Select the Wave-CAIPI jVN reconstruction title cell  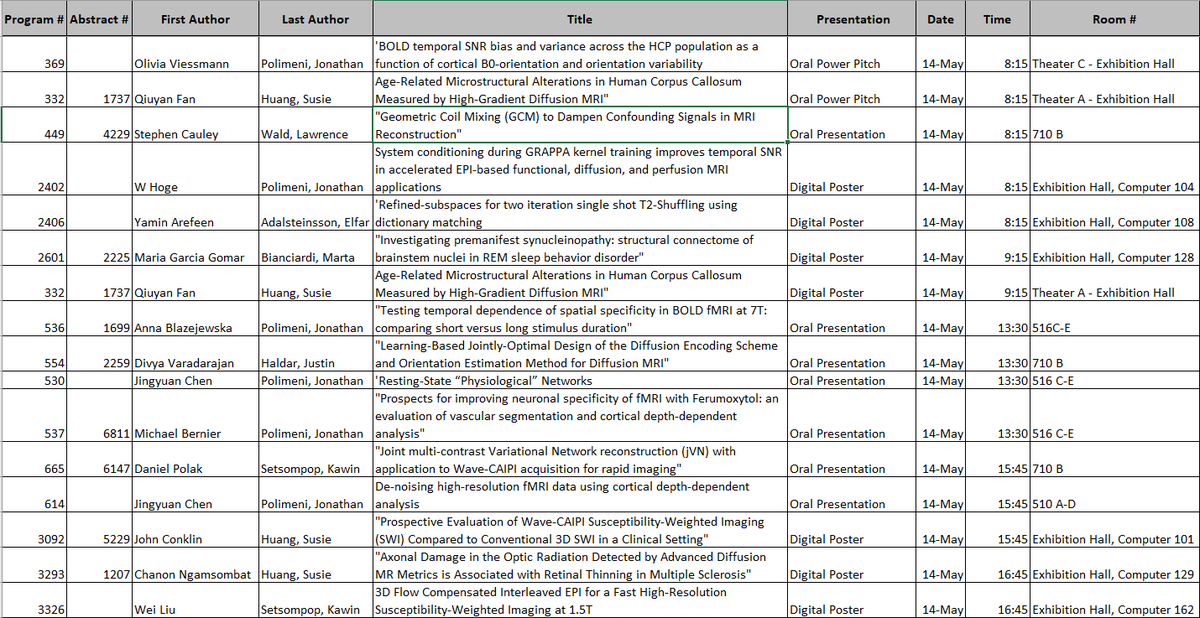[x=579, y=460]
